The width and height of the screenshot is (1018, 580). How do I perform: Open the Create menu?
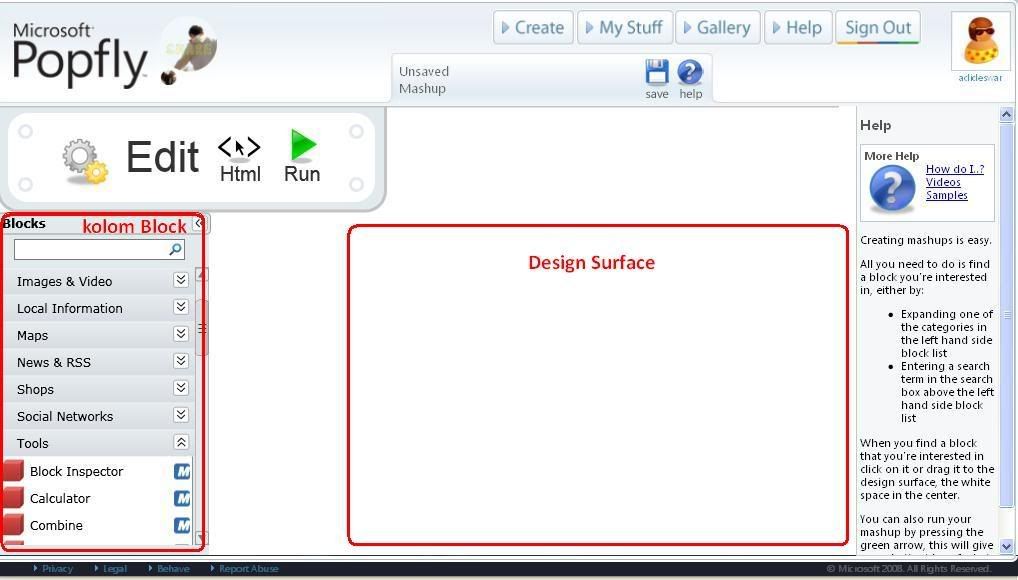click(533, 27)
